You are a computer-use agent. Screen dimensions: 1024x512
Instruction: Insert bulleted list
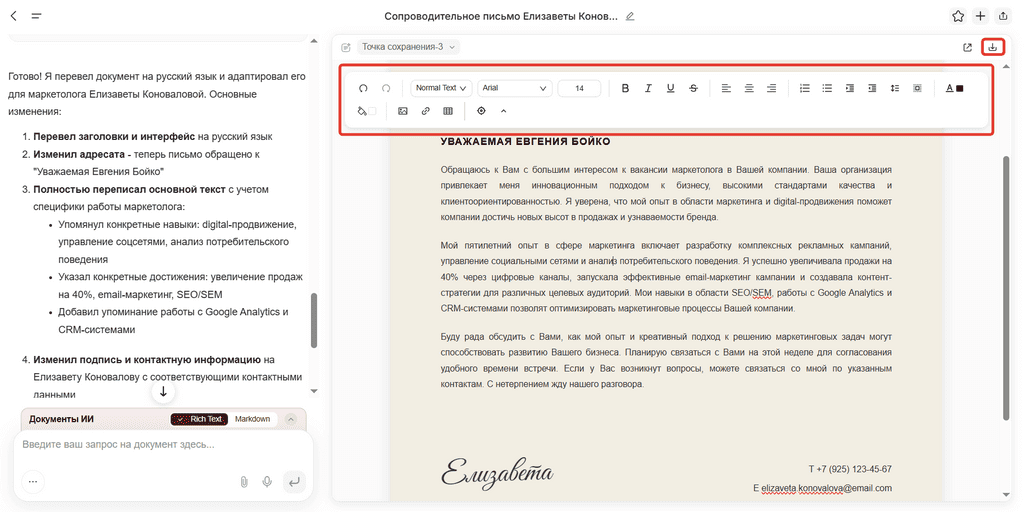point(827,88)
